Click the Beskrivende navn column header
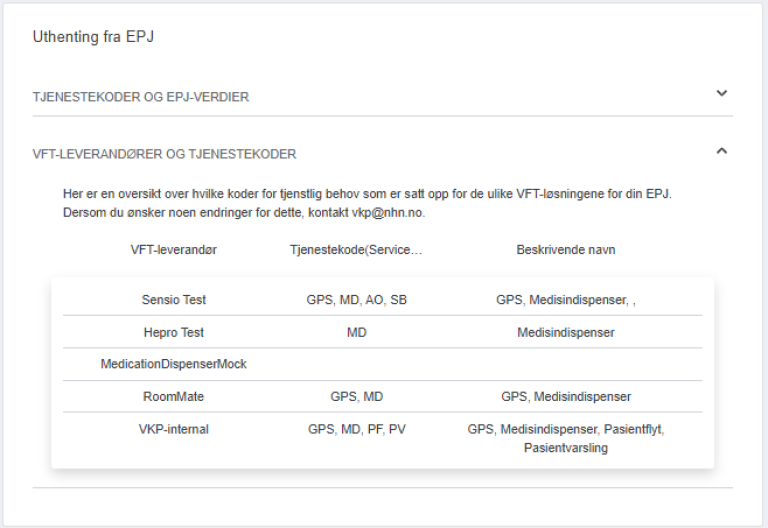This screenshot has height=528, width=768. (x=565, y=250)
